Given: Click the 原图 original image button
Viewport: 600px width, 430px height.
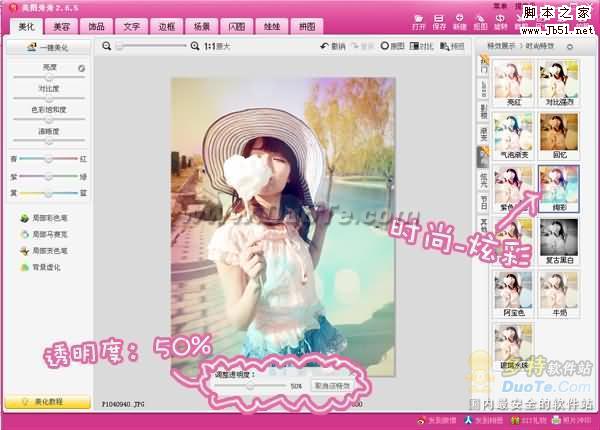Looking at the screenshot, I should [x=392, y=46].
